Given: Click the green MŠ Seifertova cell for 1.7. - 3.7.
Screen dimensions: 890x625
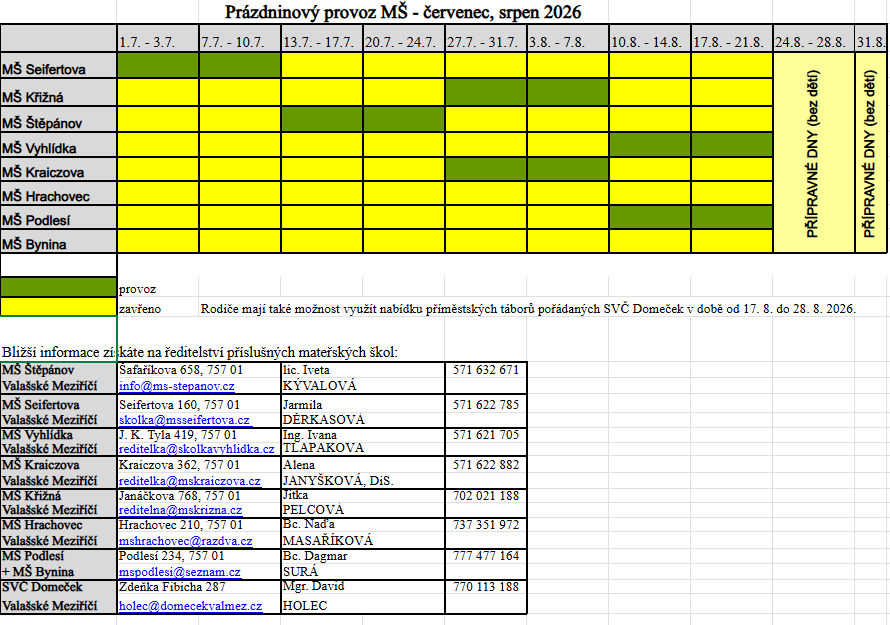Looking at the screenshot, I should pos(158,66).
